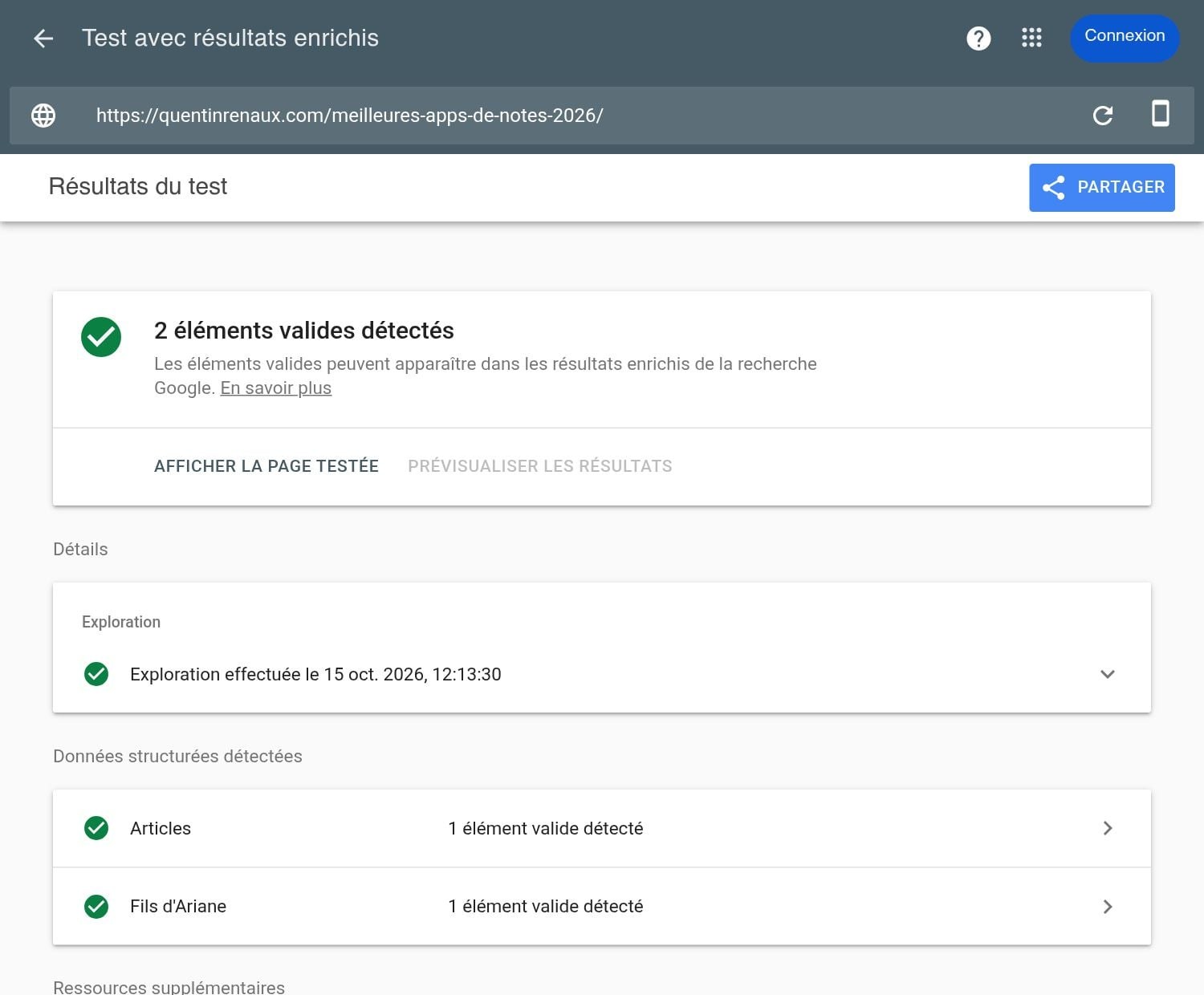Click the 'Données structurées détectées' section label
The image size is (1204, 995).
pos(177,757)
